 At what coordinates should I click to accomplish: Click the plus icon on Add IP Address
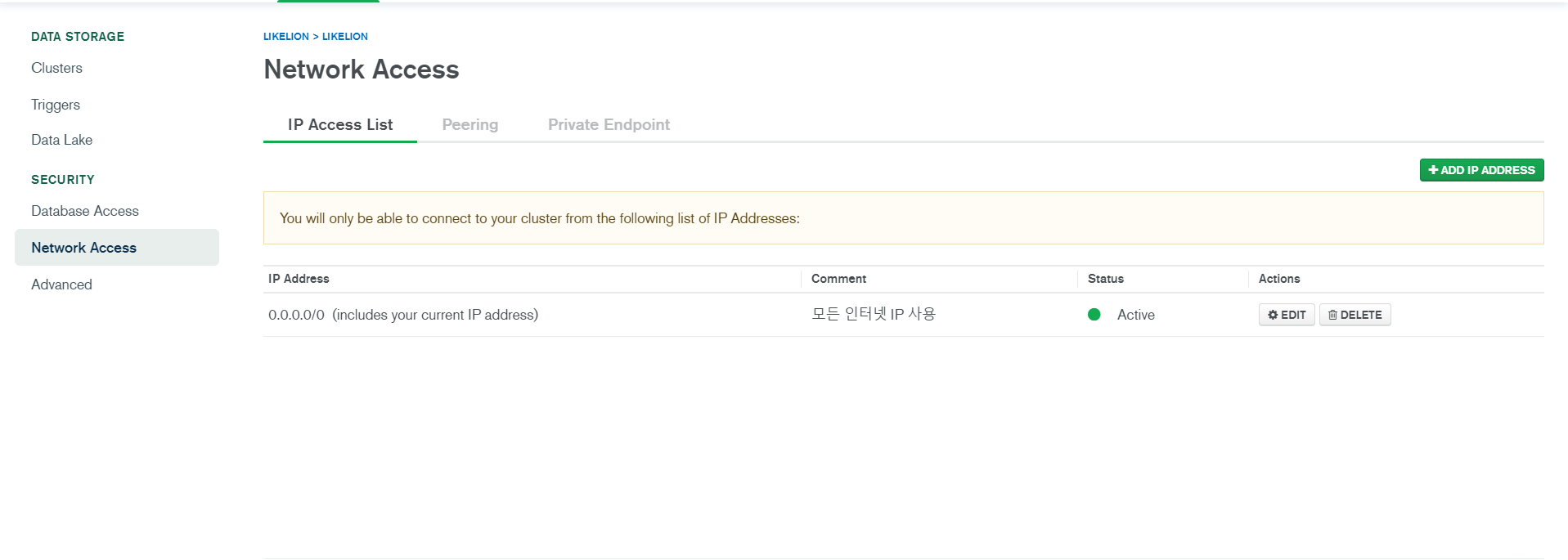click(x=1433, y=170)
